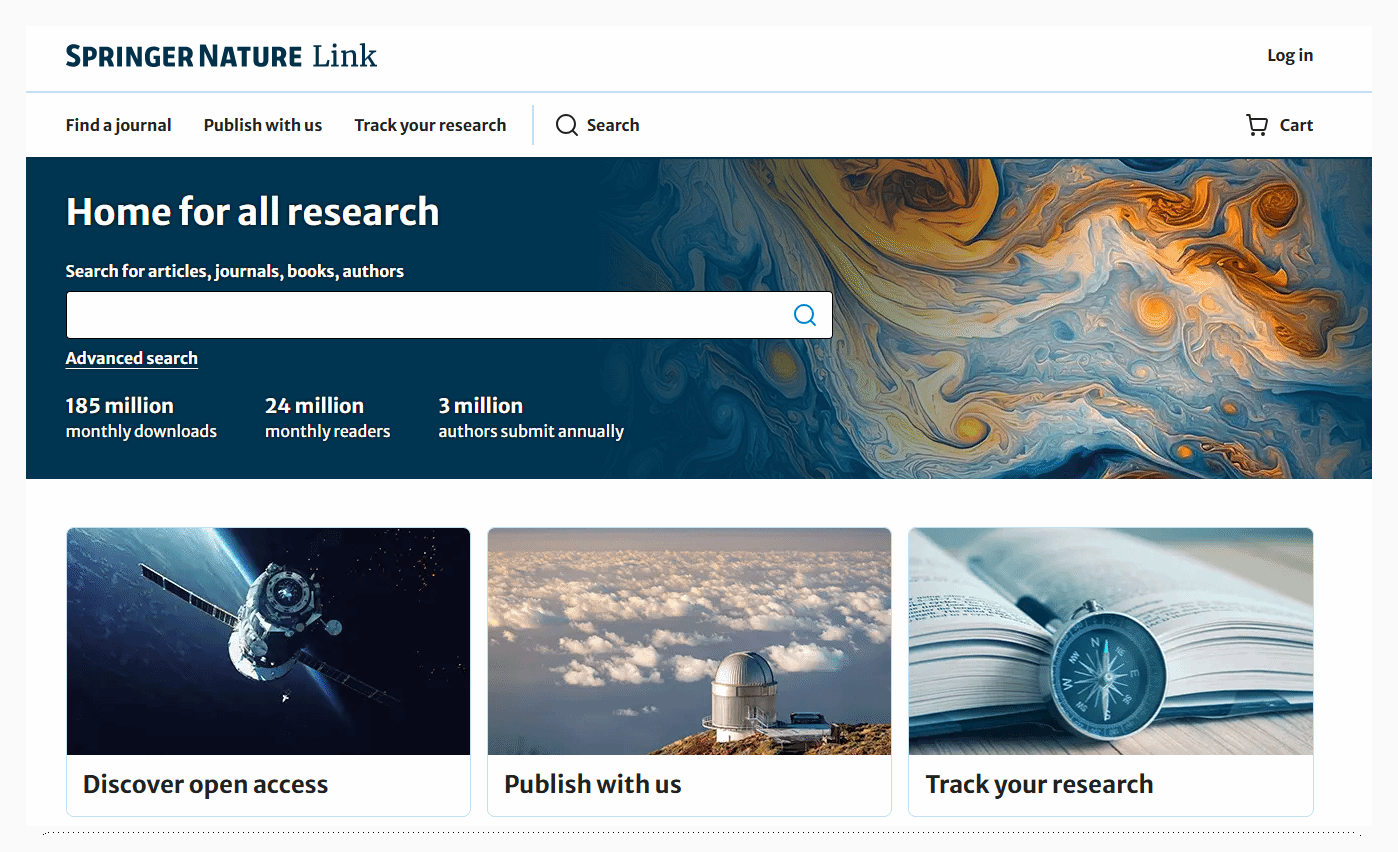This screenshot has height=852, width=1398.
Task: Click the shopping cart icon
Action: pyautogui.click(x=1257, y=125)
